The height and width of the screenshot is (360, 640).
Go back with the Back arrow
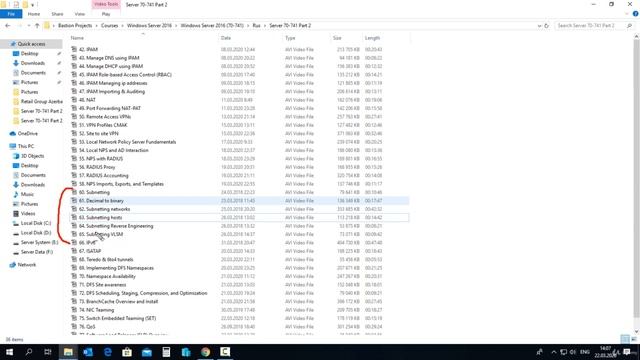(8, 25)
